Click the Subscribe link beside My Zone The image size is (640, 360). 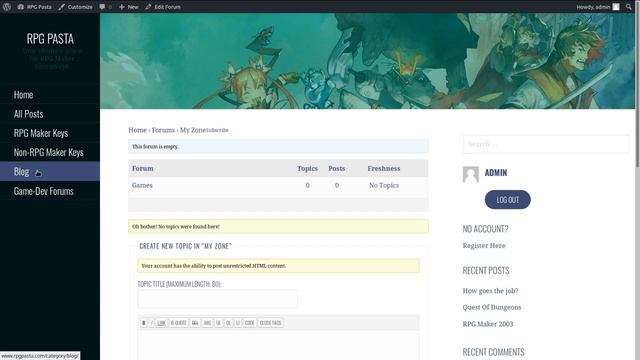217,130
